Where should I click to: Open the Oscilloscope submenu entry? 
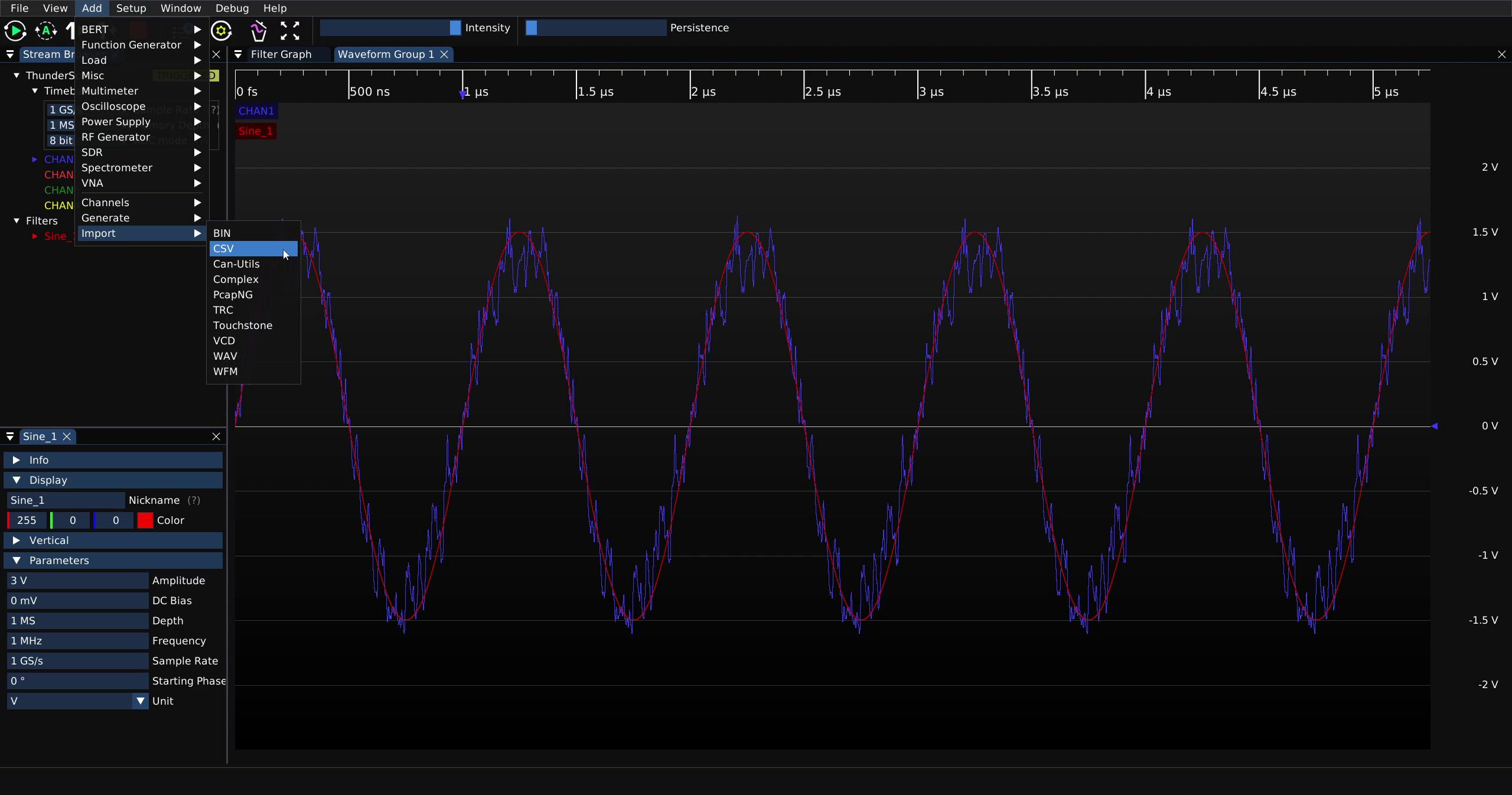[141, 106]
